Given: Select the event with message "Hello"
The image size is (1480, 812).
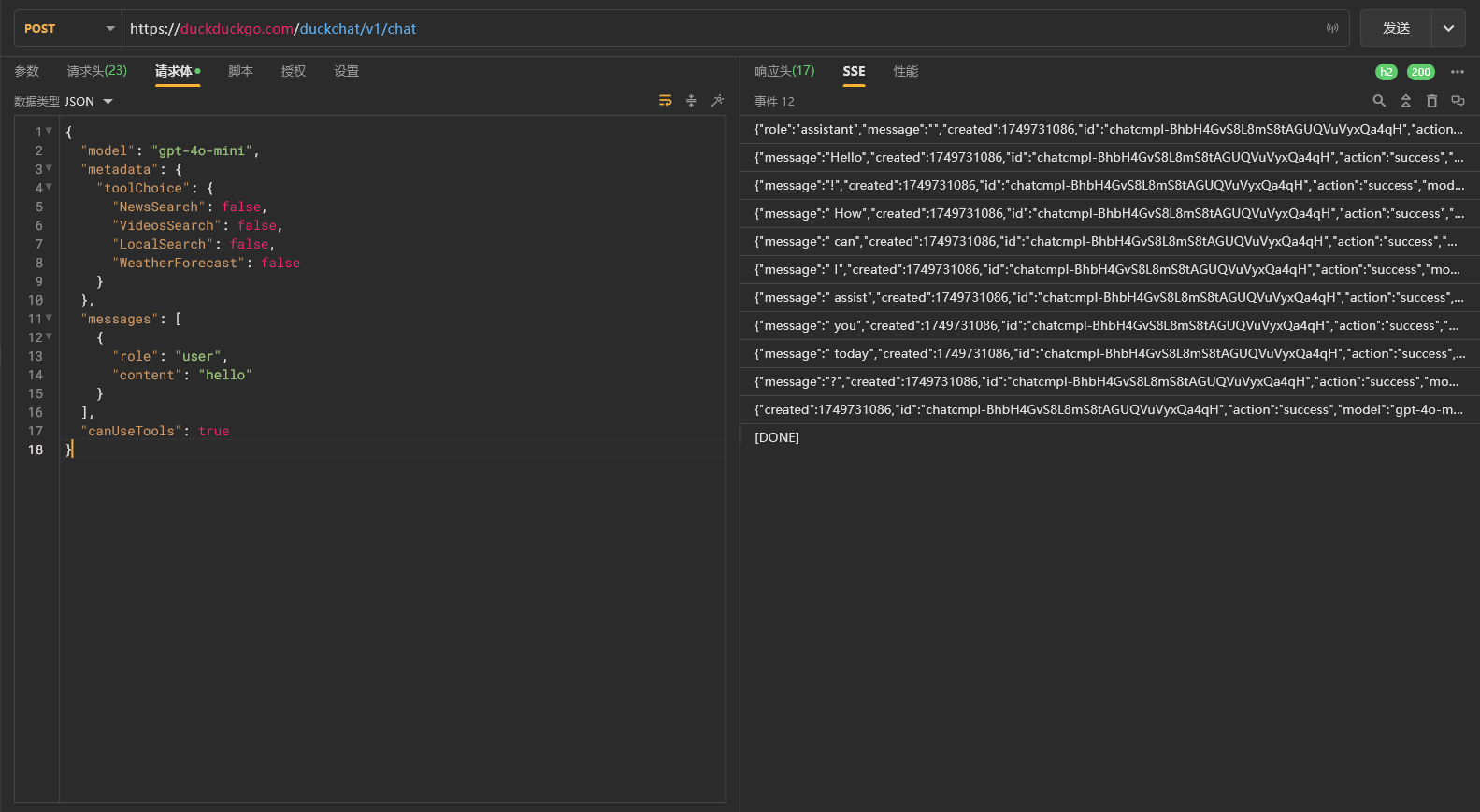Looking at the screenshot, I should 1110,157.
